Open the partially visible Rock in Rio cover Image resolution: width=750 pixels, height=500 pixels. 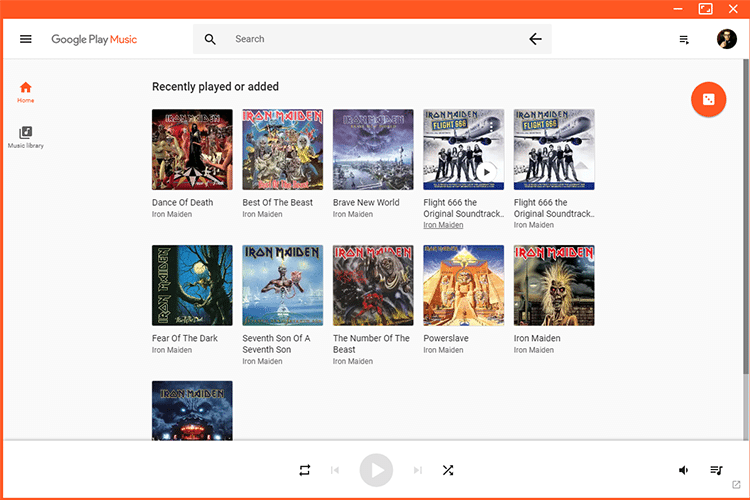coord(192,411)
